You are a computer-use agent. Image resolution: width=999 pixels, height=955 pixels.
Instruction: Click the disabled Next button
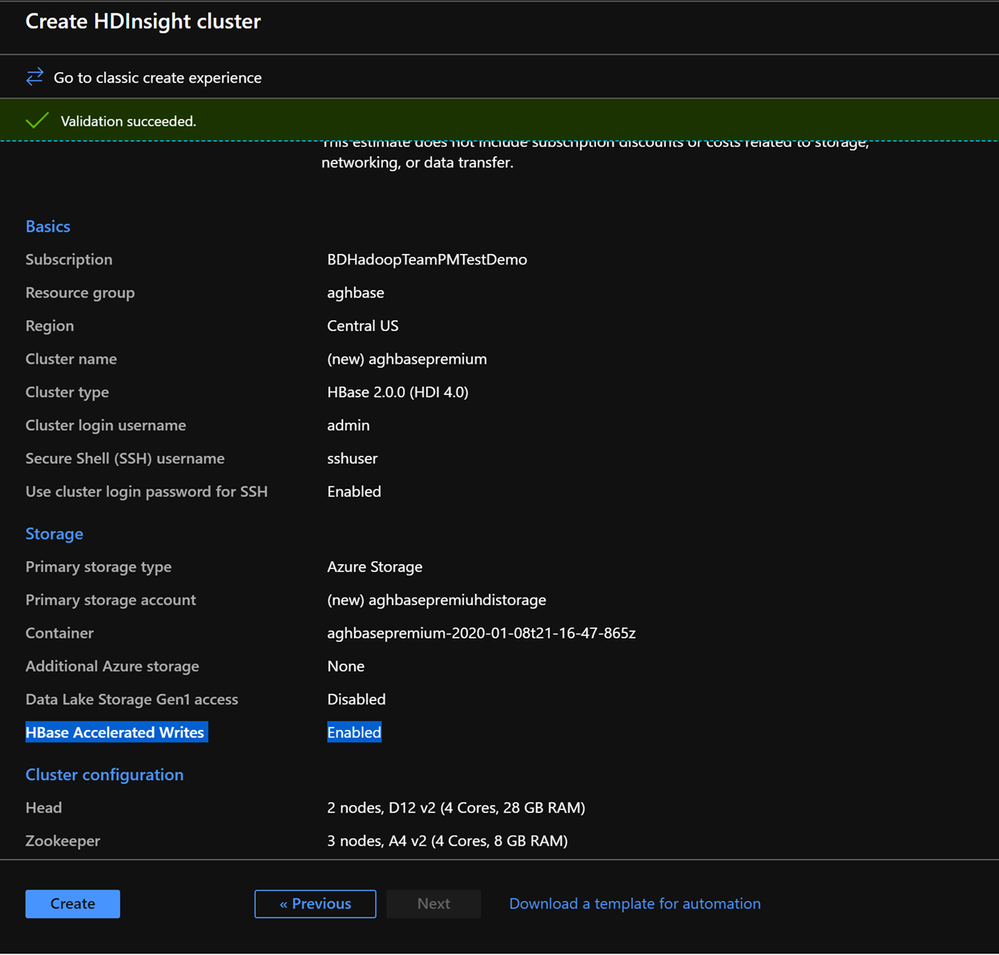click(x=433, y=903)
